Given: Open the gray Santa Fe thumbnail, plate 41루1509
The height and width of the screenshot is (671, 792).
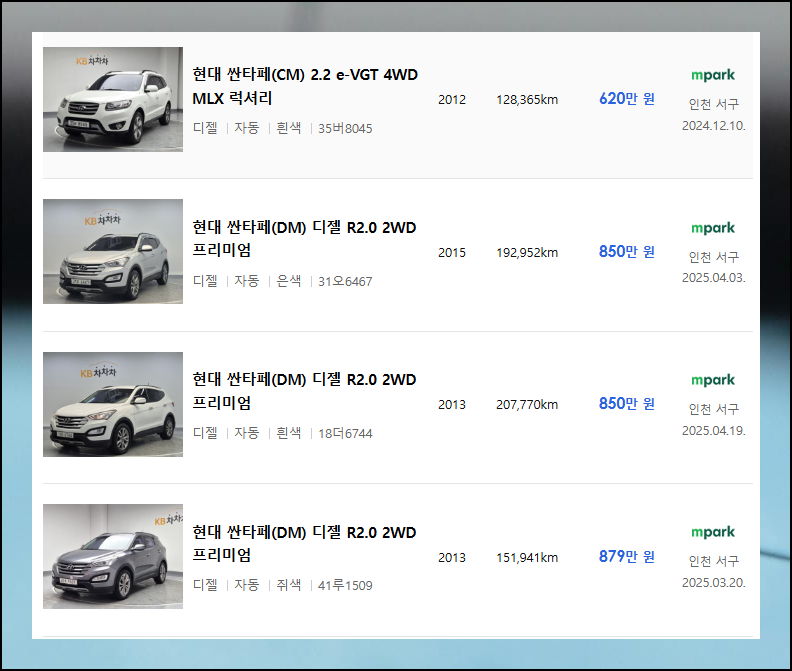Looking at the screenshot, I should click(113, 556).
